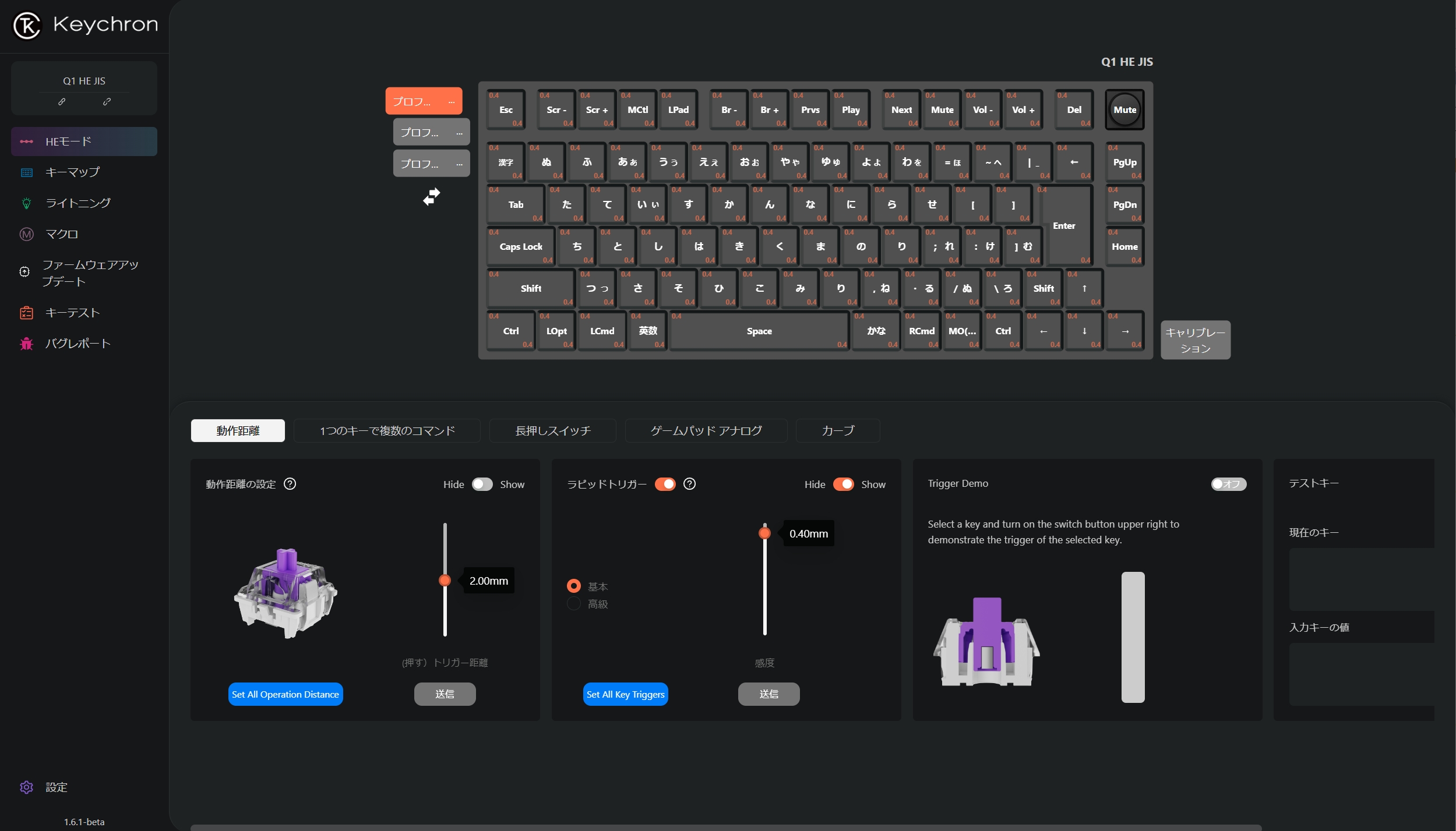
Task: Select the Del key on the keyboard
Action: coord(1074,109)
